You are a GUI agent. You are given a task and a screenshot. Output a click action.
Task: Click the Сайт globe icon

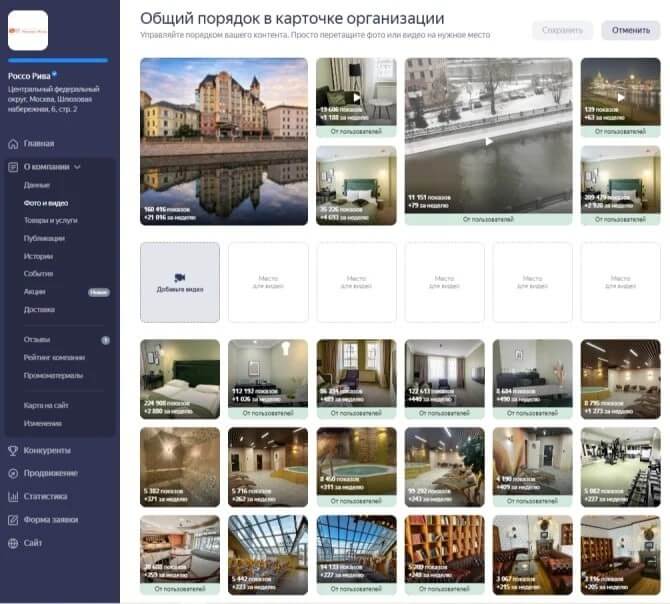[x=13, y=543]
